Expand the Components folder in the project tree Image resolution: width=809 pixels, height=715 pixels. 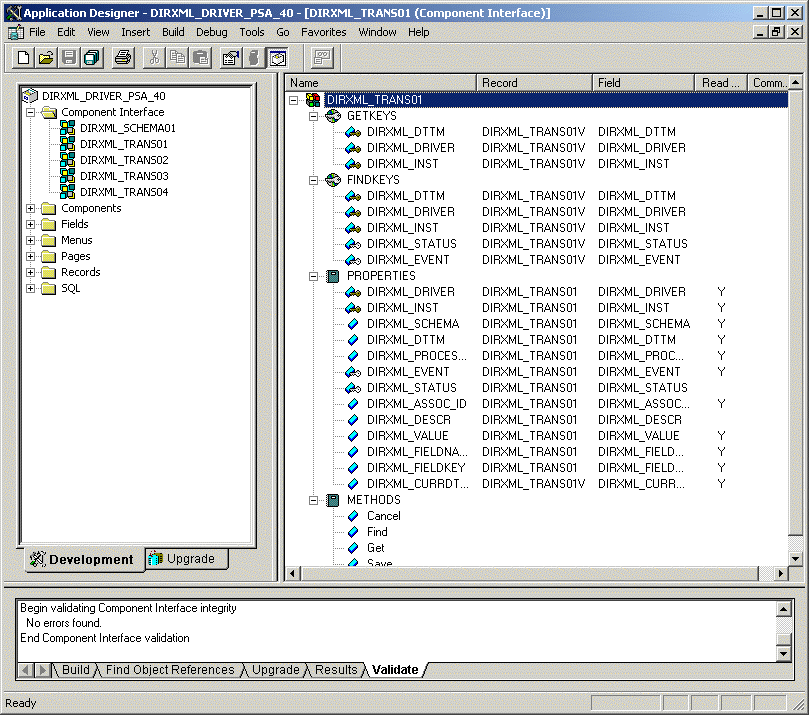(x=30, y=208)
